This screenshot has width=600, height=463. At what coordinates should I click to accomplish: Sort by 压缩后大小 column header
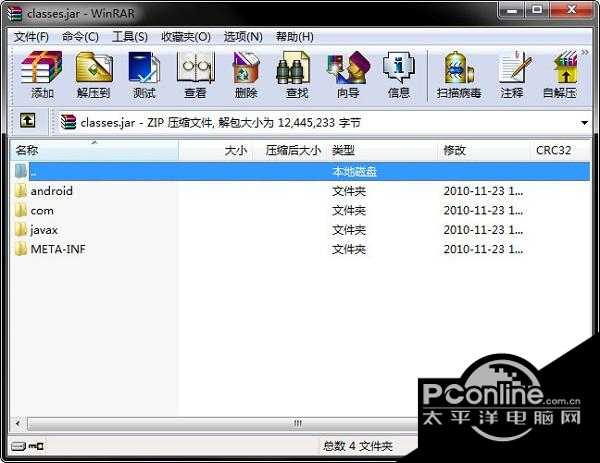tap(289, 150)
